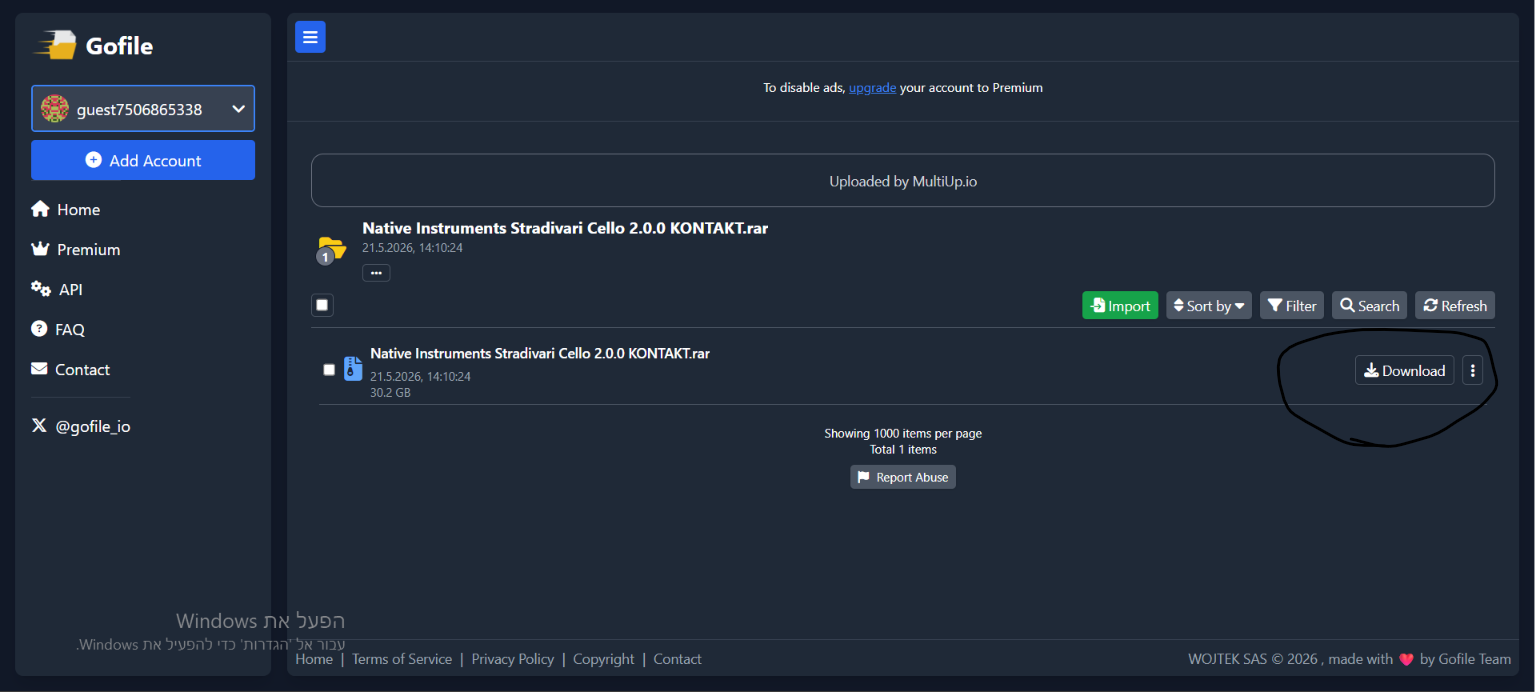Image resolution: width=1535 pixels, height=692 pixels.
Task: Click the Total 1 items text
Action: click(903, 449)
